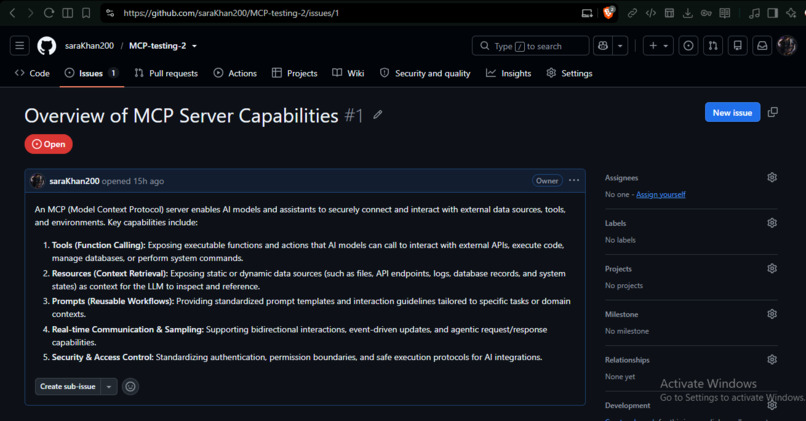Click the No labels text
The width and height of the screenshot is (806, 421).
pyautogui.click(x=620, y=240)
